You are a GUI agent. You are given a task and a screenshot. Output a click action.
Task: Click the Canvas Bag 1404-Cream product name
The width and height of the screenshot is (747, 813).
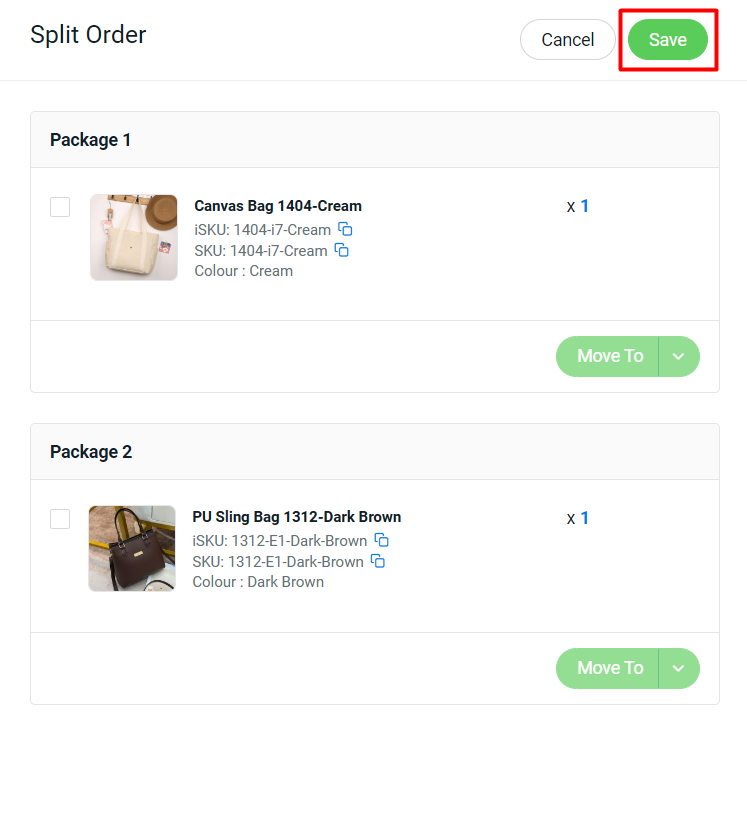[278, 206]
